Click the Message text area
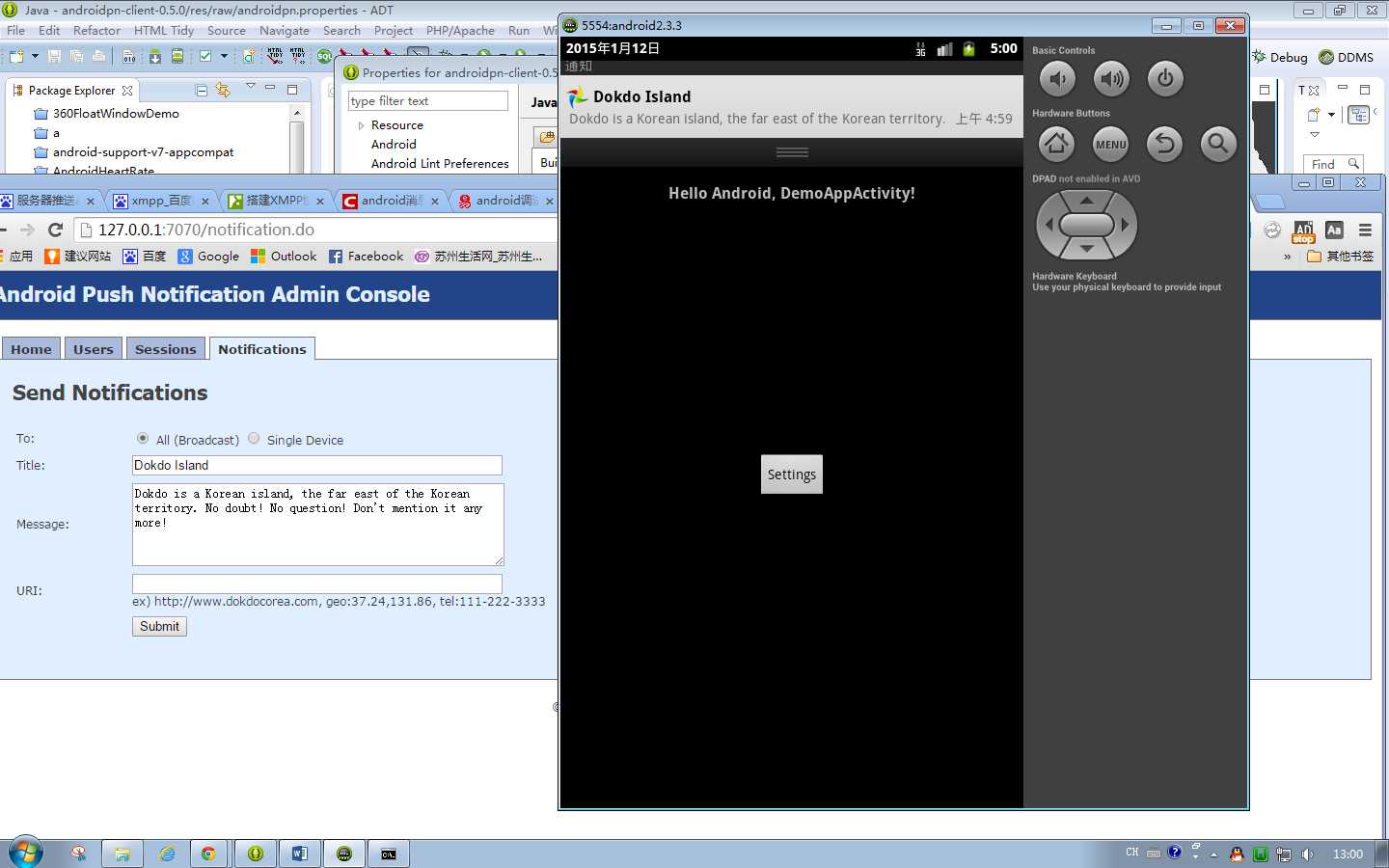This screenshot has width=1389, height=868. (x=318, y=525)
